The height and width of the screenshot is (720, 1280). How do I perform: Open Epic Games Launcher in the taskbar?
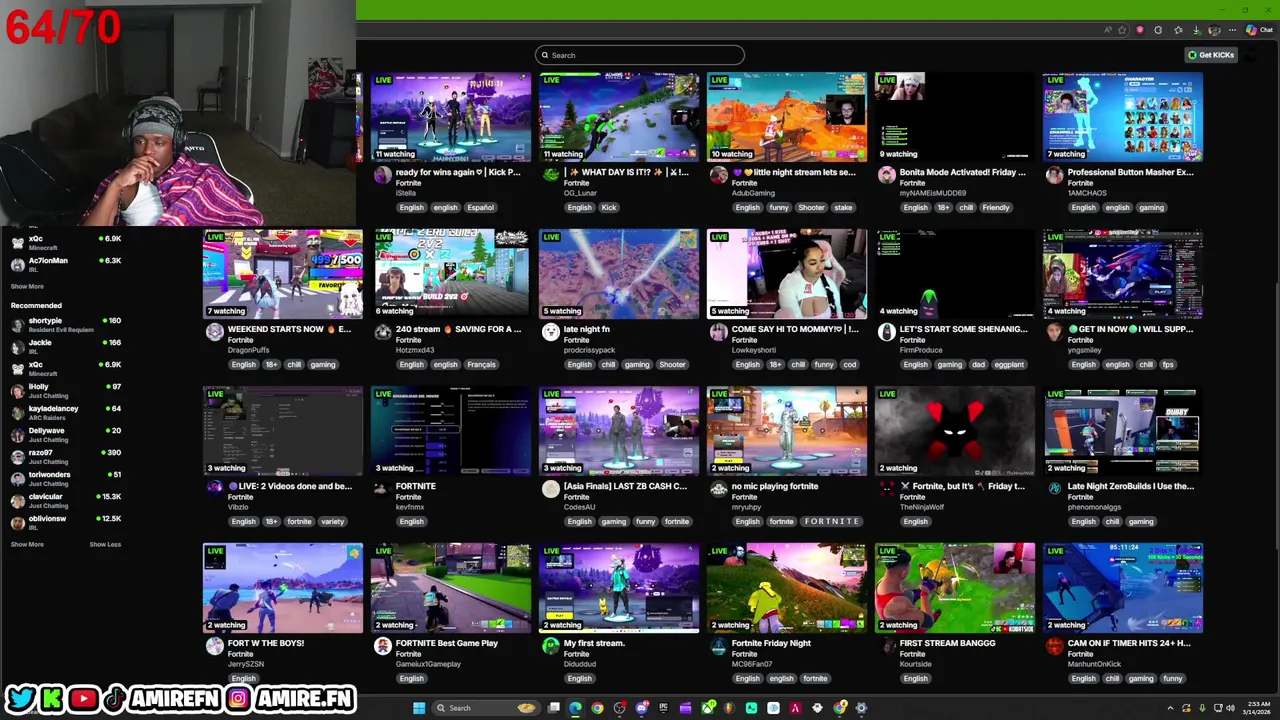[664, 708]
